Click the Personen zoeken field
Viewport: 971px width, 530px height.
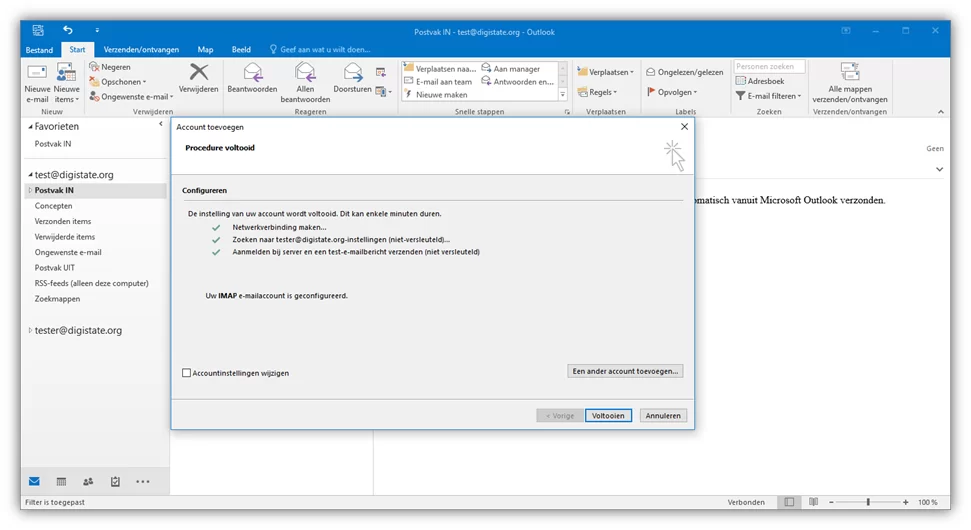(x=769, y=66)
